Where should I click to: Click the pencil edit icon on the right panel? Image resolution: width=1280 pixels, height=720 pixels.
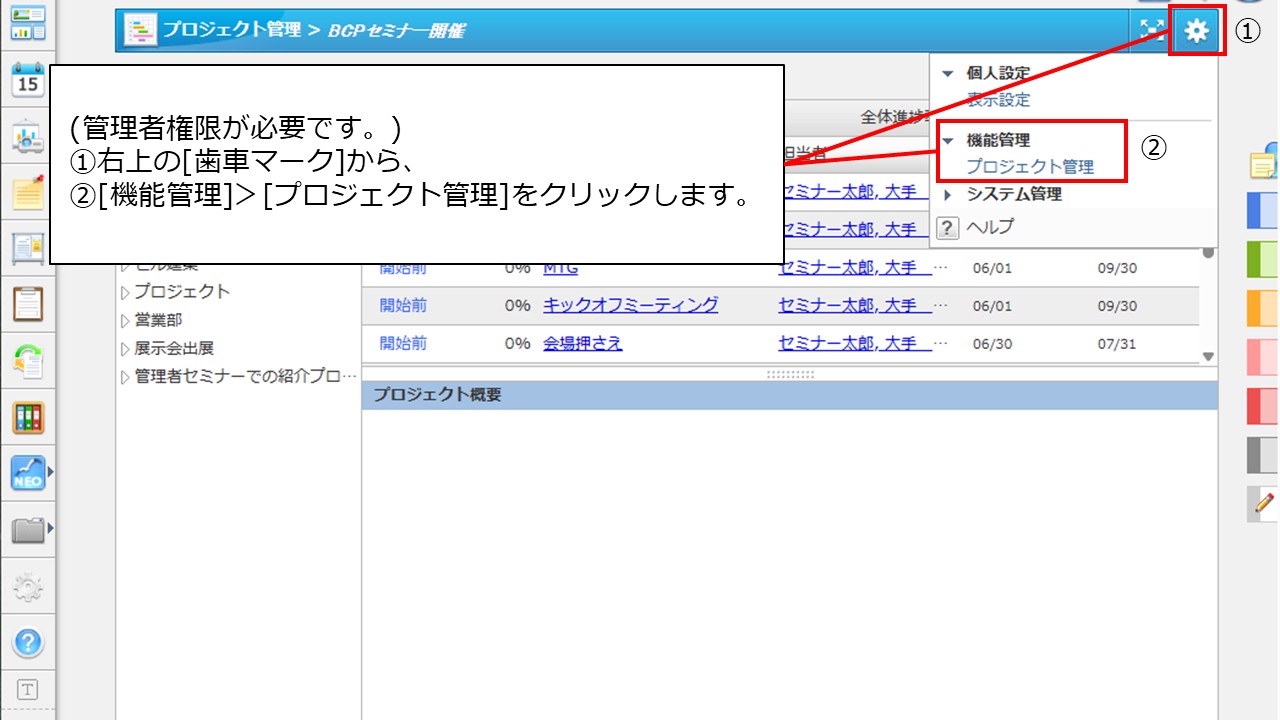click(1262, 505)
